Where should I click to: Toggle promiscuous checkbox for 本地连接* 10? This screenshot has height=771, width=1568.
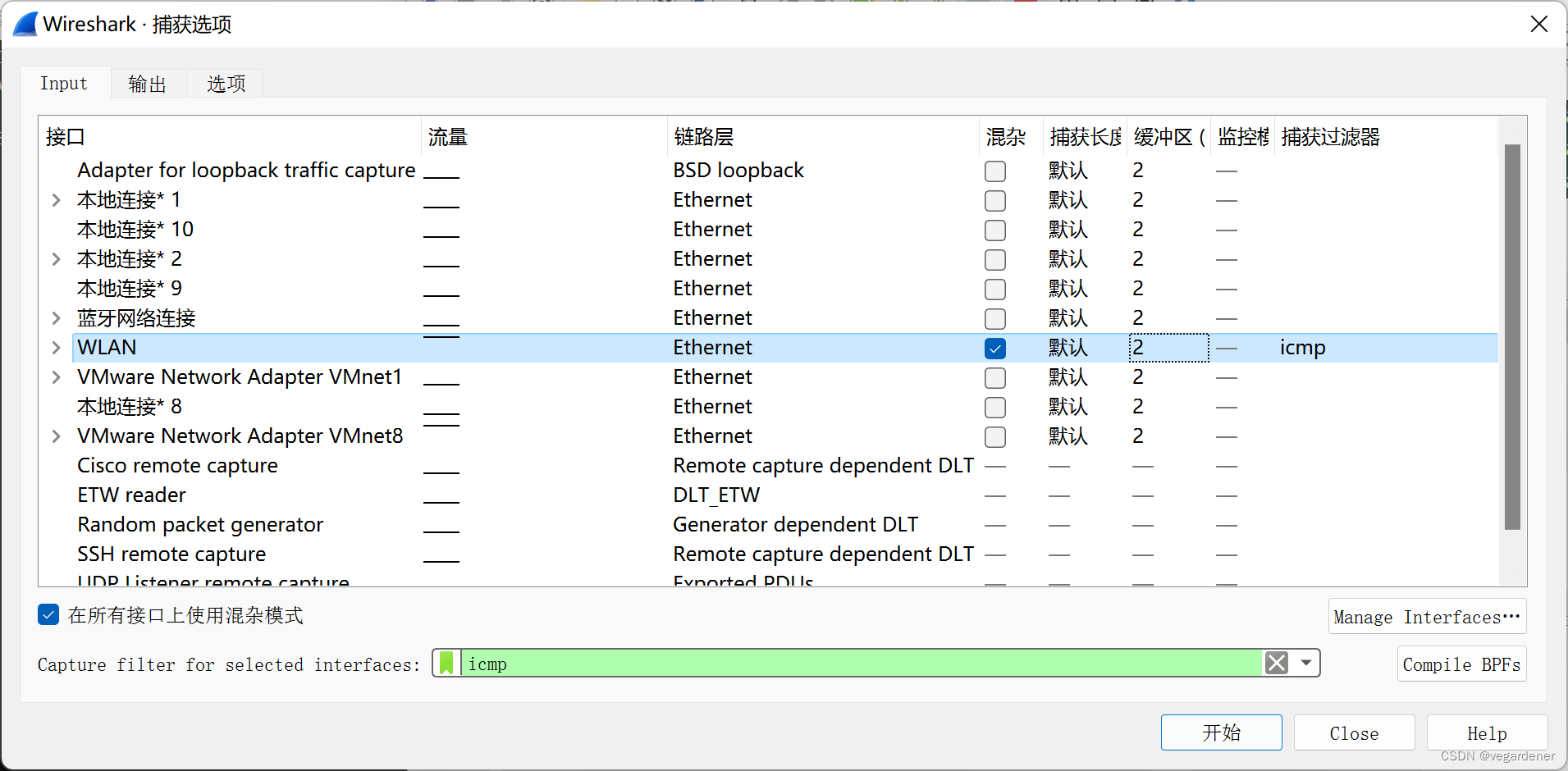pyautogui.click(x=995, y=230)
